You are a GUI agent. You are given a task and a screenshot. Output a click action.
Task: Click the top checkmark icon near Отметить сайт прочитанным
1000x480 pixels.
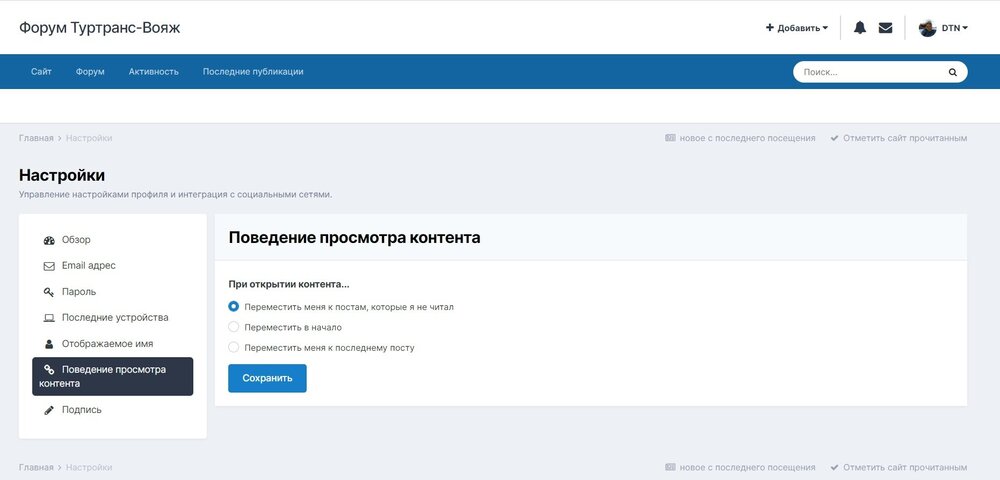(834, 138)
